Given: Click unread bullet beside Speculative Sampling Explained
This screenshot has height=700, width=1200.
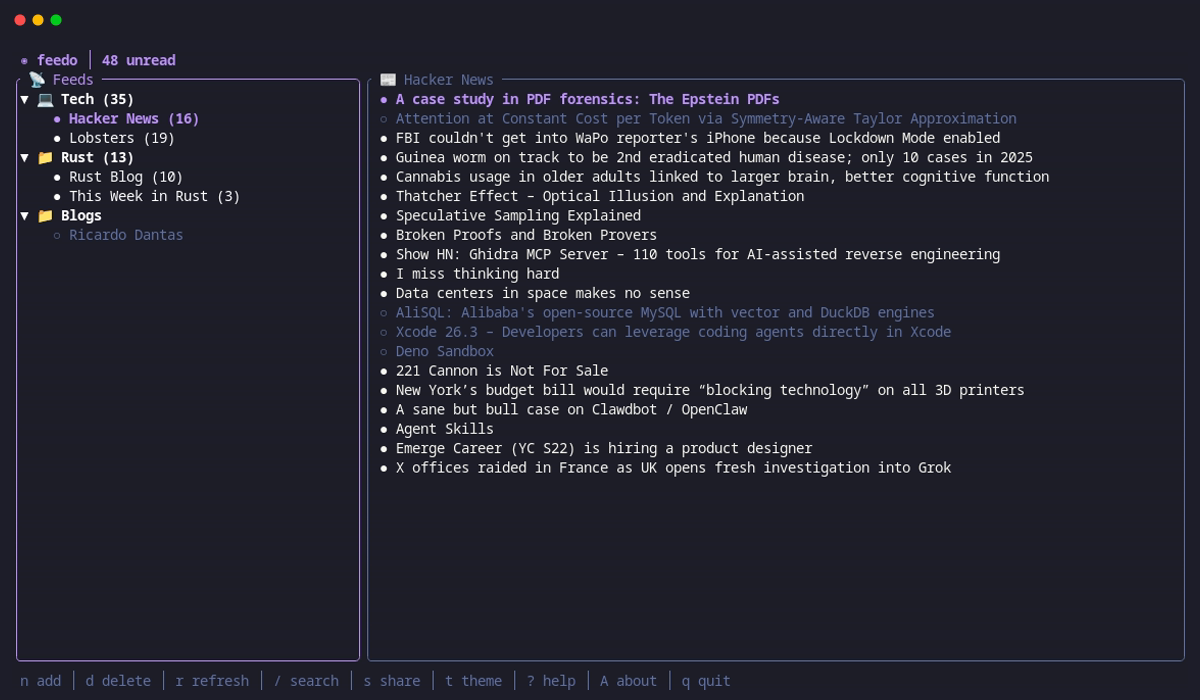Looking at the screenshot, I should tap(384, 215).
